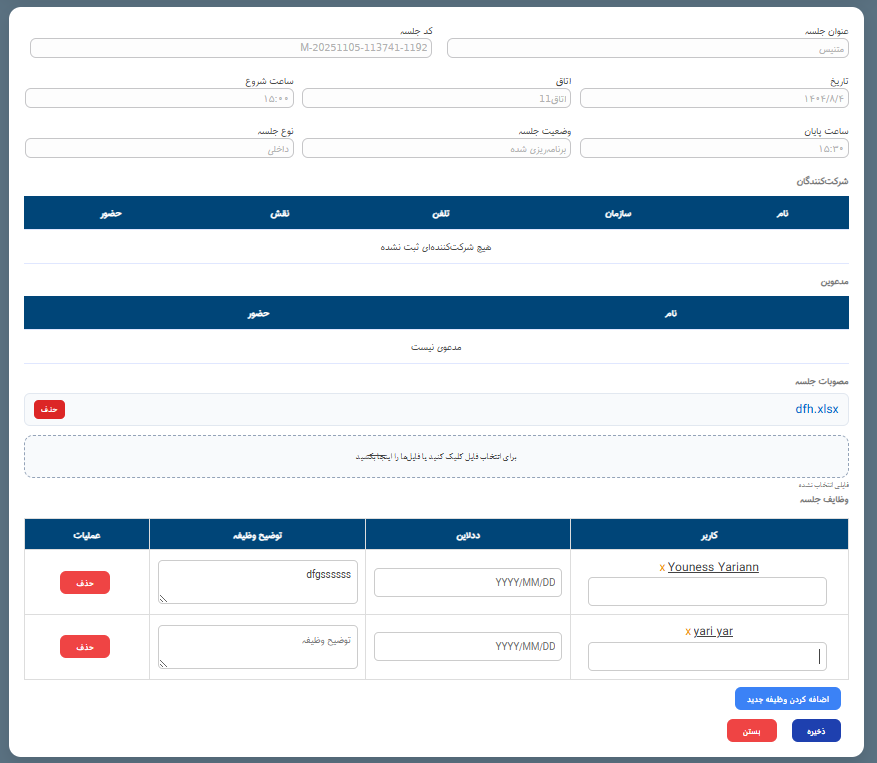Click the file upload drop zone area

437,456
